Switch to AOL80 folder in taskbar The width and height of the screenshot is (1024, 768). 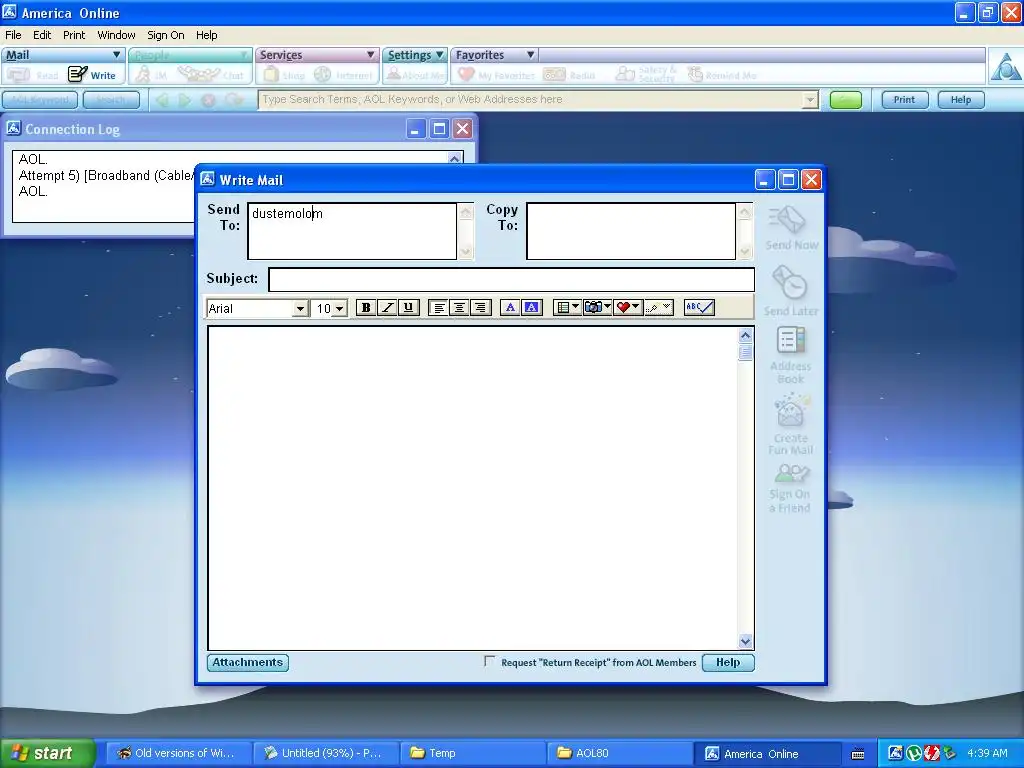619,753
